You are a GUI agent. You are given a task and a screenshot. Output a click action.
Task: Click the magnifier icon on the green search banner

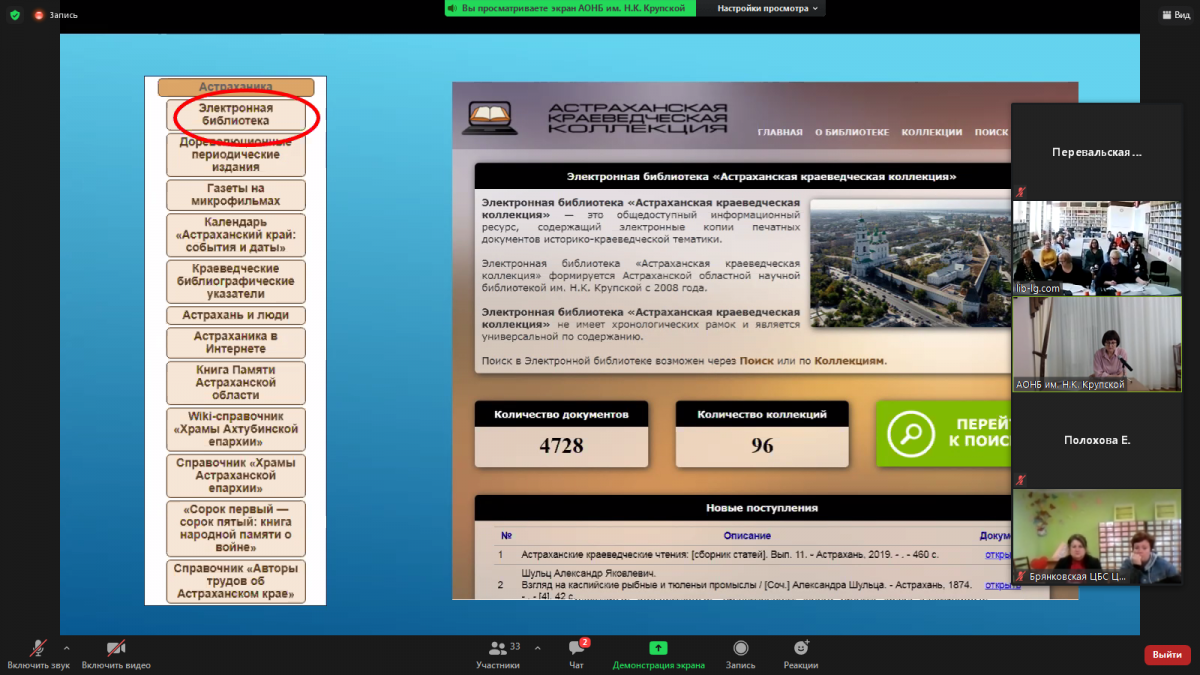click(x=910, y=434)
